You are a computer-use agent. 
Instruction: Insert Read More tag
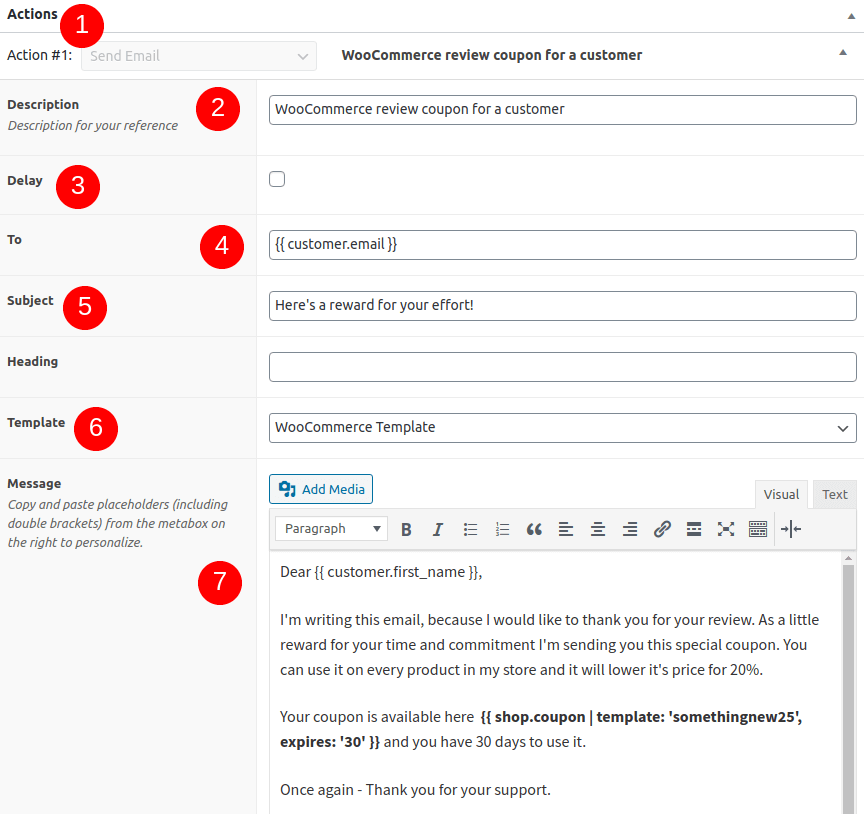click(x=694, y=530)
